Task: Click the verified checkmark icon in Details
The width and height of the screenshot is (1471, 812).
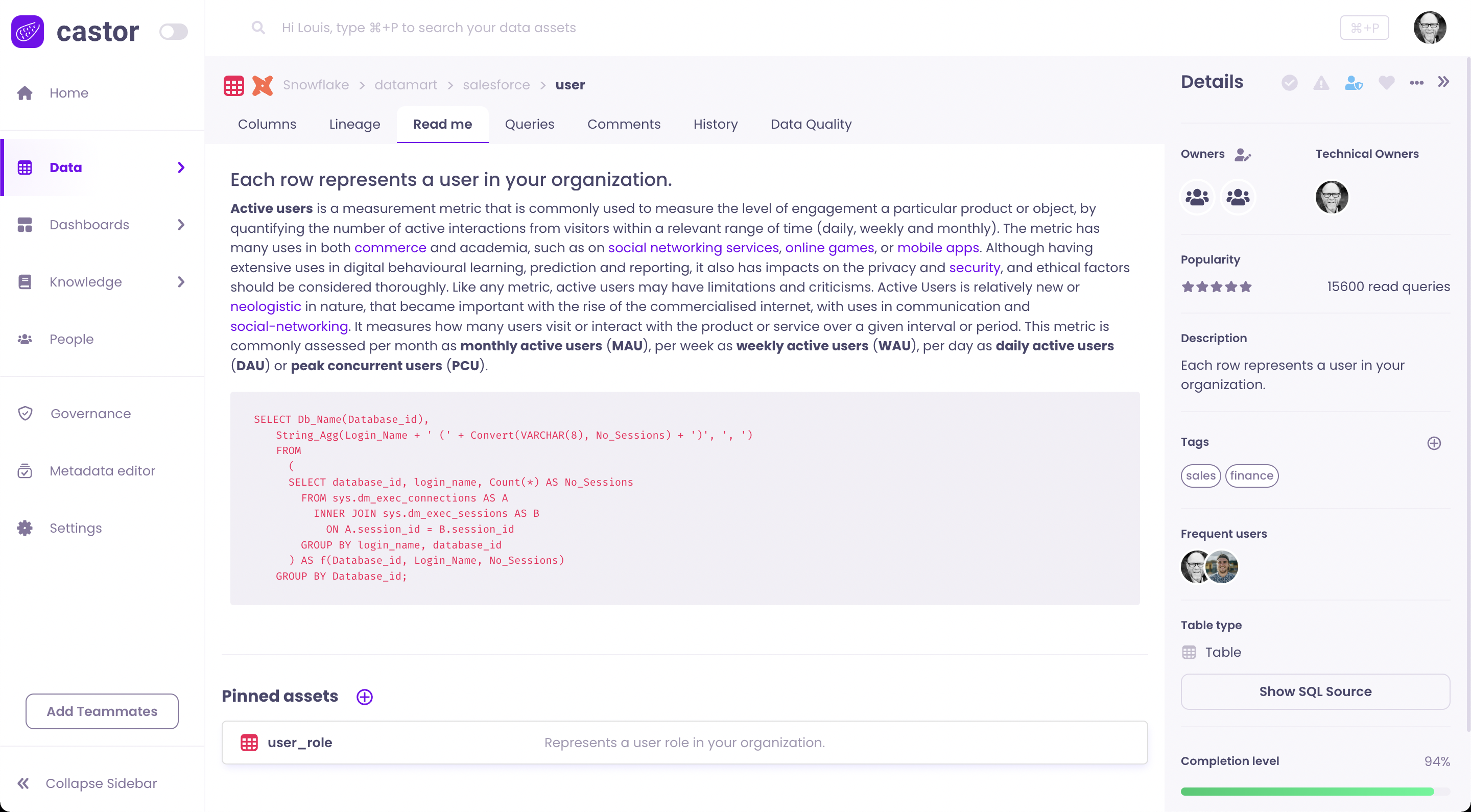Action: [1289, 83]
